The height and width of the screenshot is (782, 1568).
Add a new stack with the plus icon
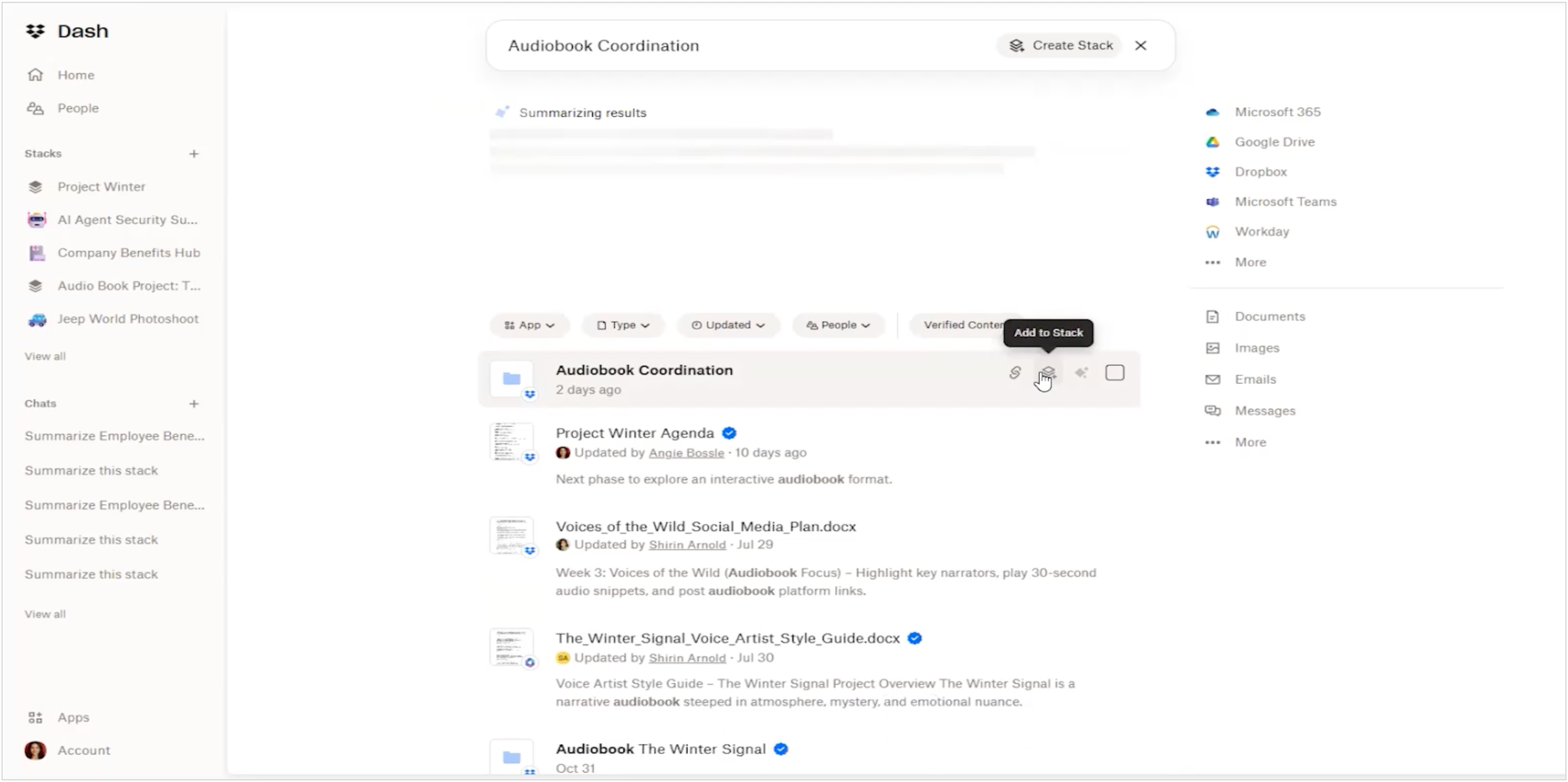tap(193, 153)
